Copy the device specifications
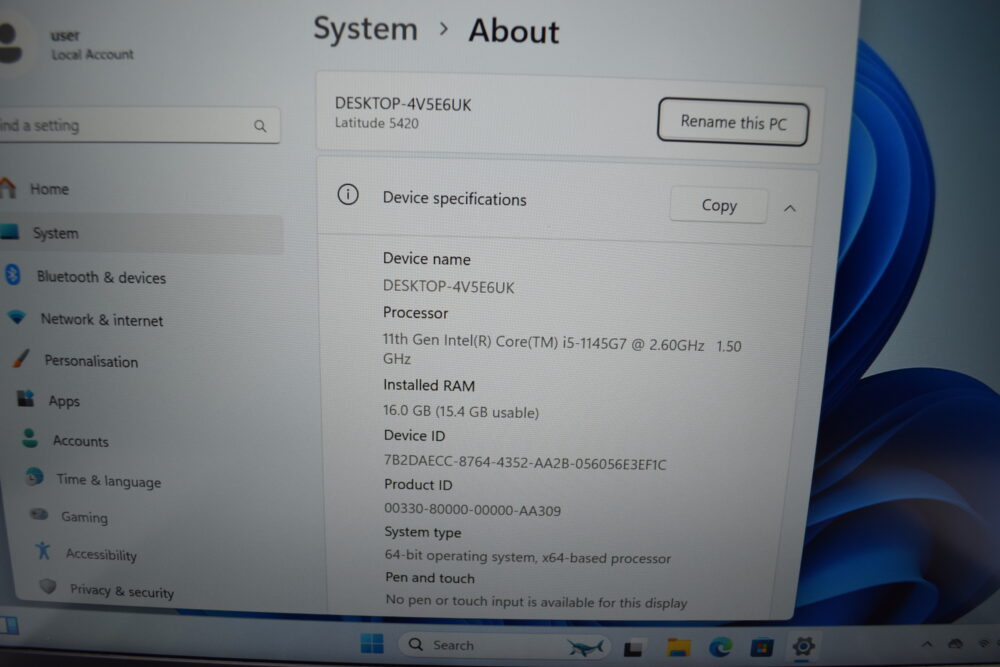The image size is (1000, 667). 719,205
